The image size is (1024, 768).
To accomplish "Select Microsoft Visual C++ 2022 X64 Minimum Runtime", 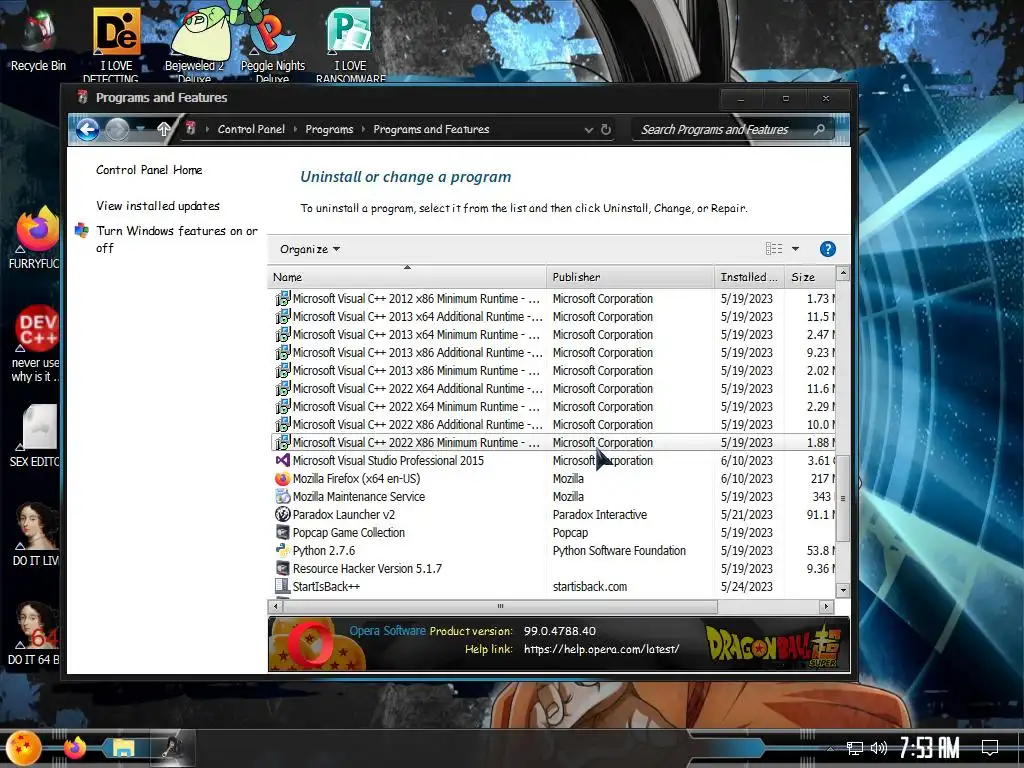I will (x=552, y=406).
